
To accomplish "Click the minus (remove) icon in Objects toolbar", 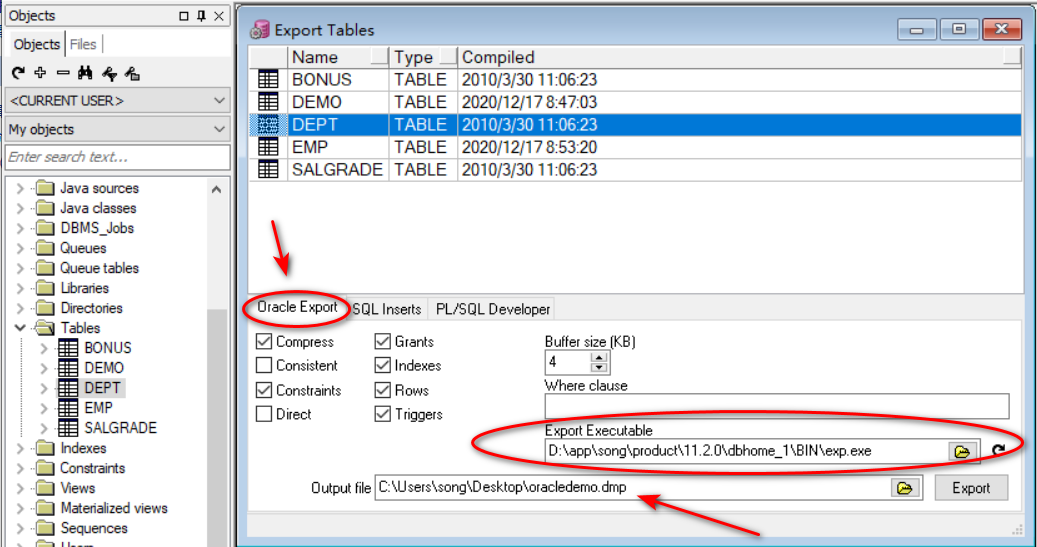I will 63,73.
